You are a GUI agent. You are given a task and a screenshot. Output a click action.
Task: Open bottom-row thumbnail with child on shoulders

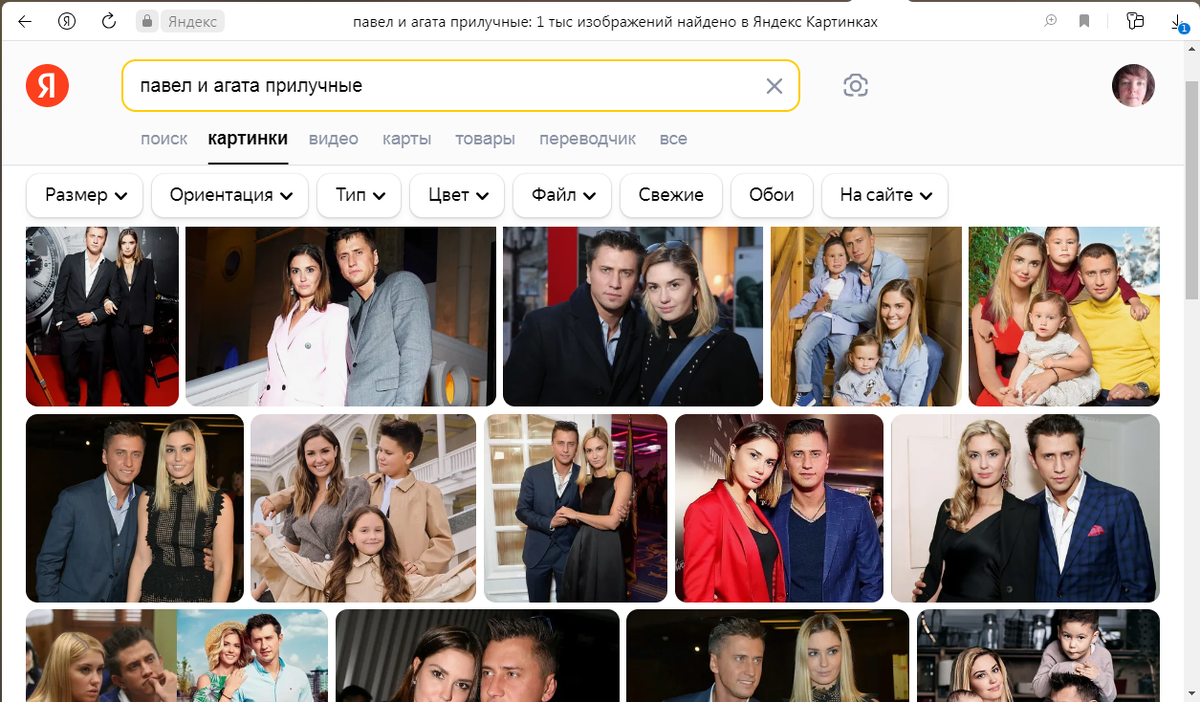pyautogui.click(x=1038, y=655)
